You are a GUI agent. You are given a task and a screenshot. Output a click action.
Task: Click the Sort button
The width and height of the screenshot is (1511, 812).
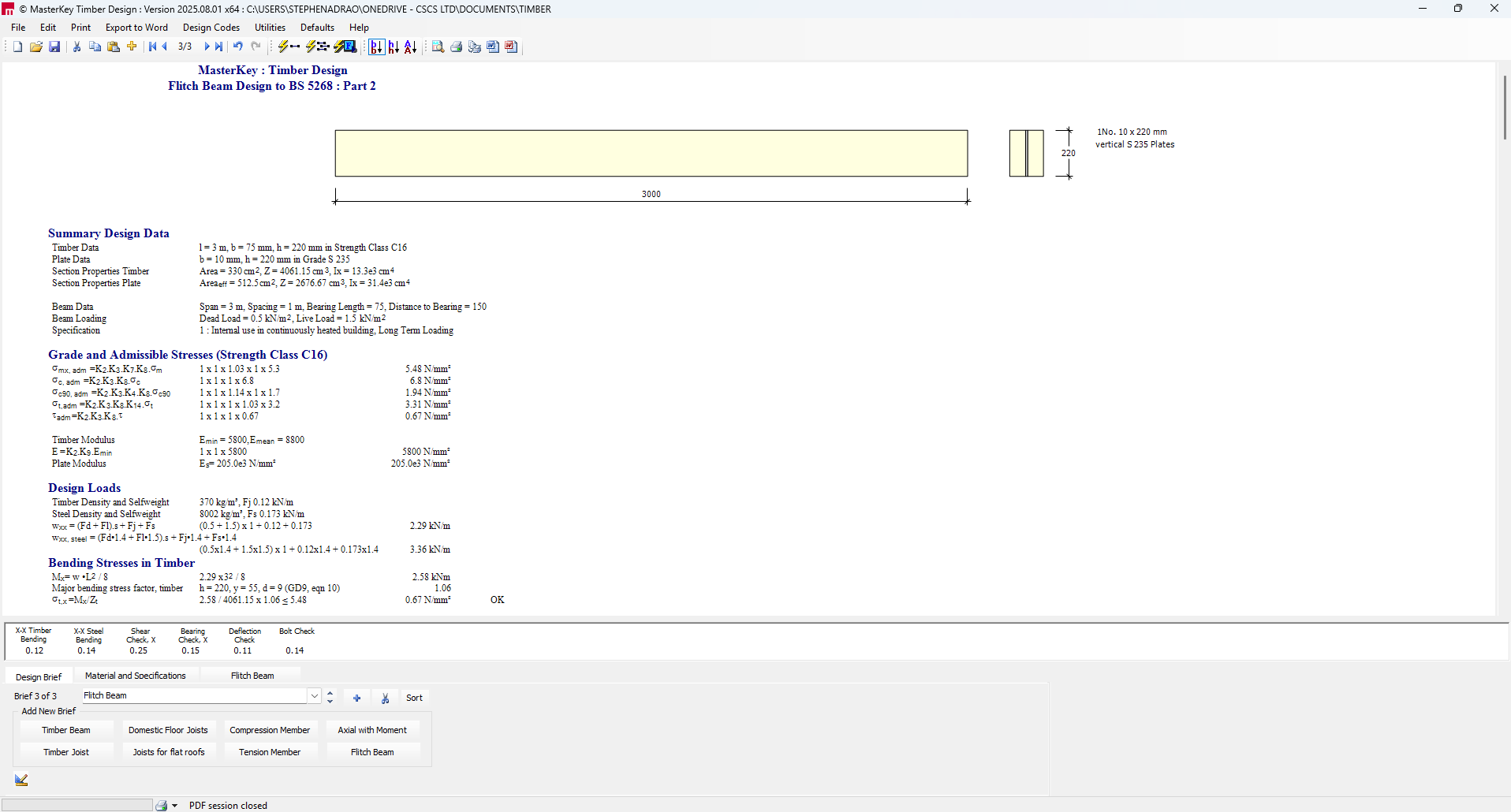coord(414,698)
